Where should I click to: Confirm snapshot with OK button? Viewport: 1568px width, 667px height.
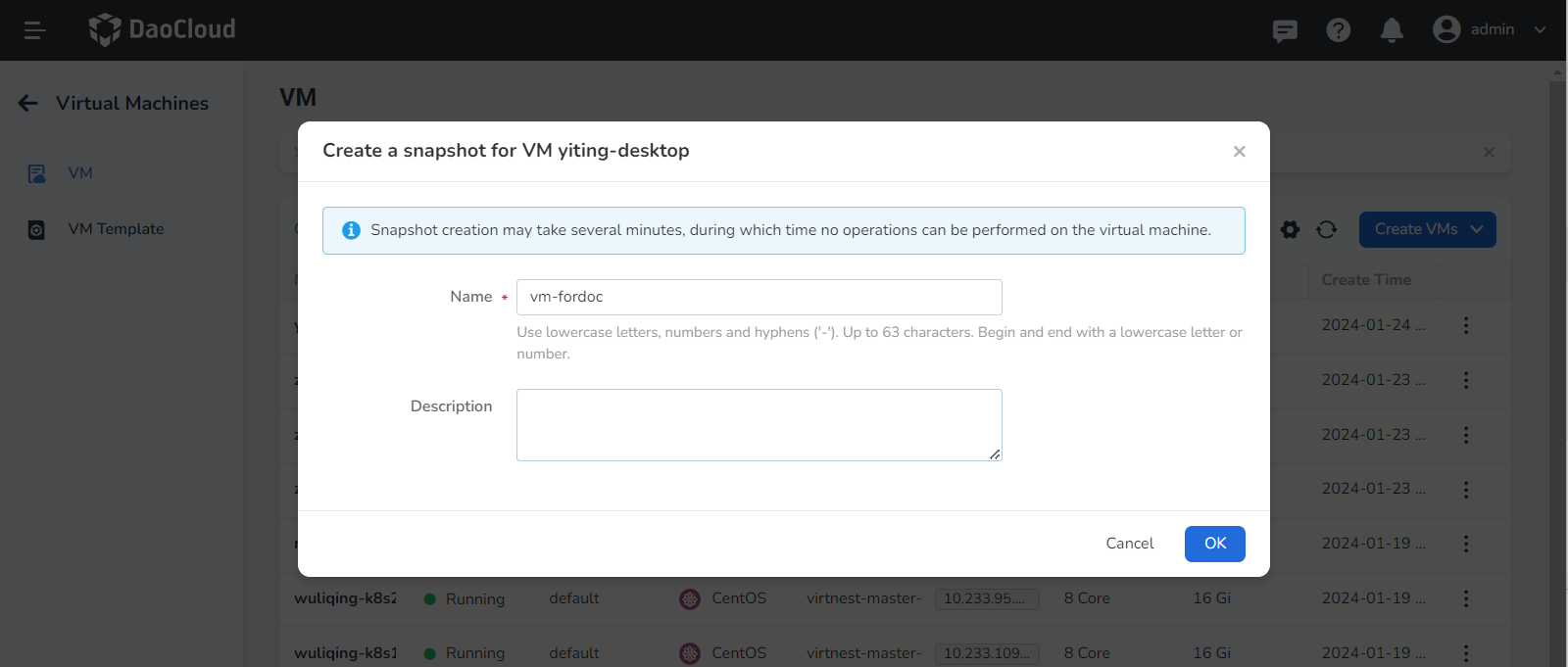[x=1214, y=544]
